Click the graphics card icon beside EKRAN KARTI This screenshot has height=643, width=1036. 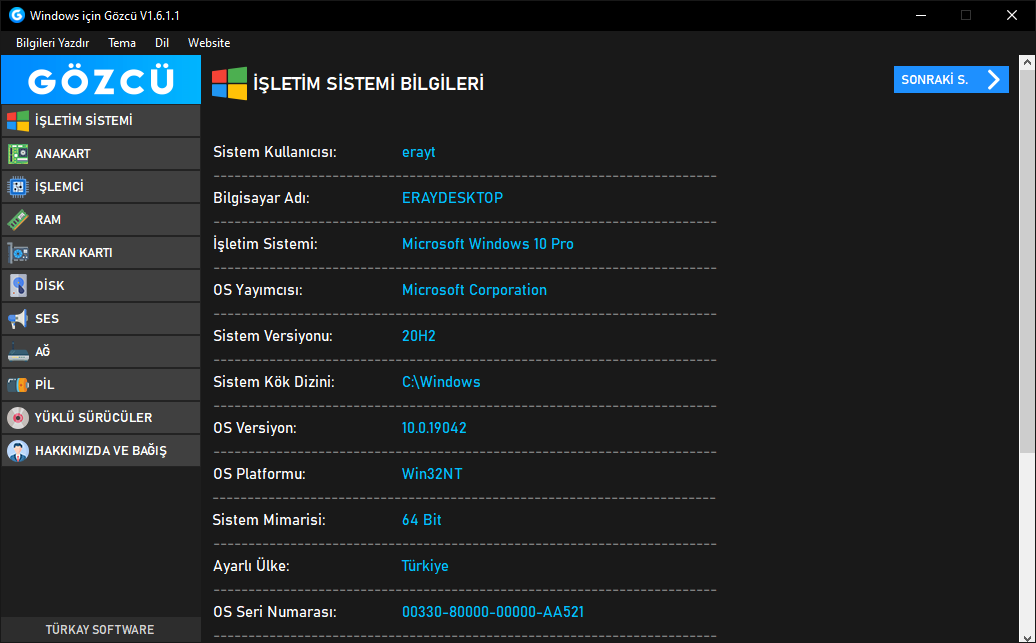18,253
